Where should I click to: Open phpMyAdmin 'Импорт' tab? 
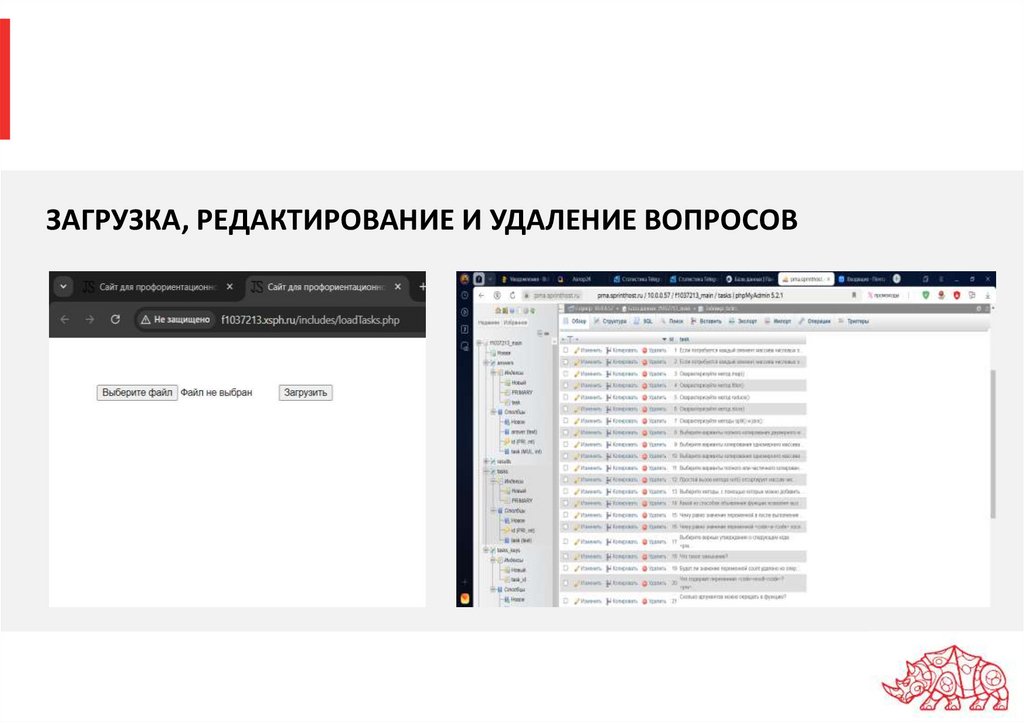(778, 321)
